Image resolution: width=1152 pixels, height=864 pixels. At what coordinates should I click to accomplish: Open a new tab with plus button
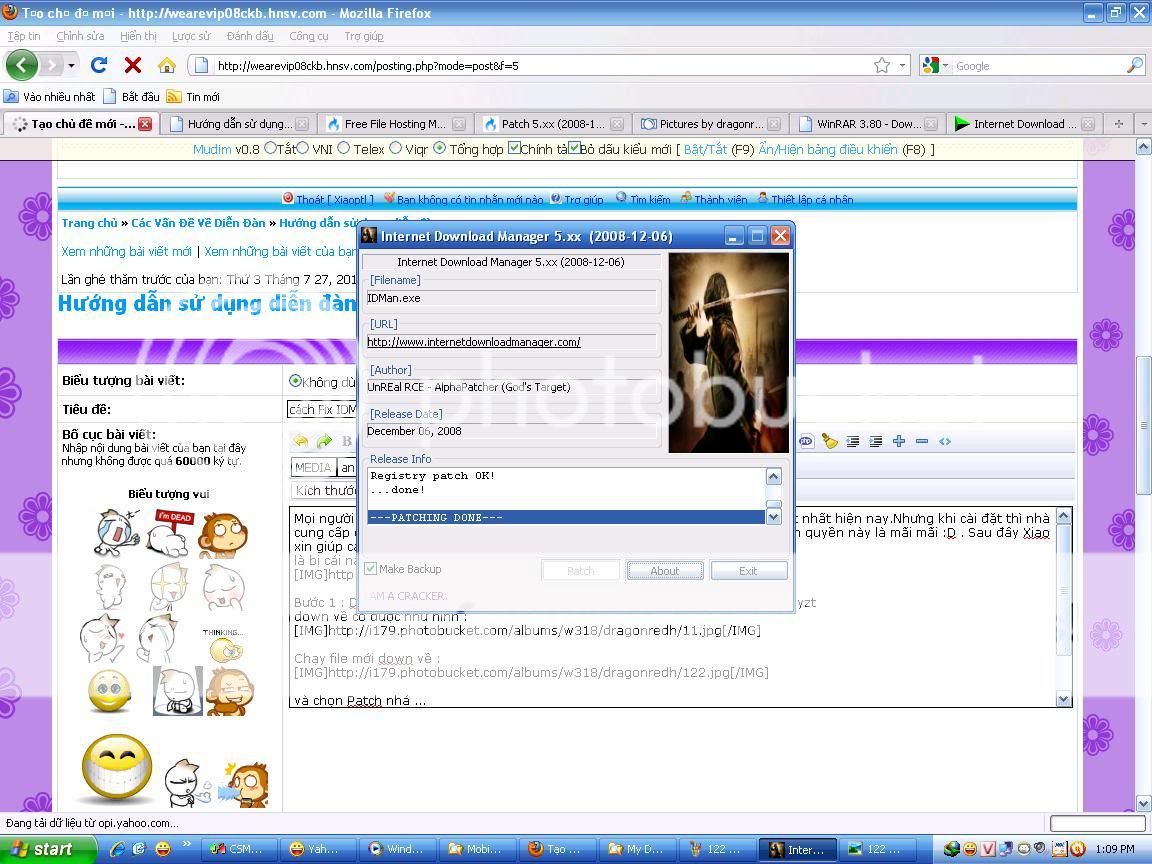tap(1118, 123)
